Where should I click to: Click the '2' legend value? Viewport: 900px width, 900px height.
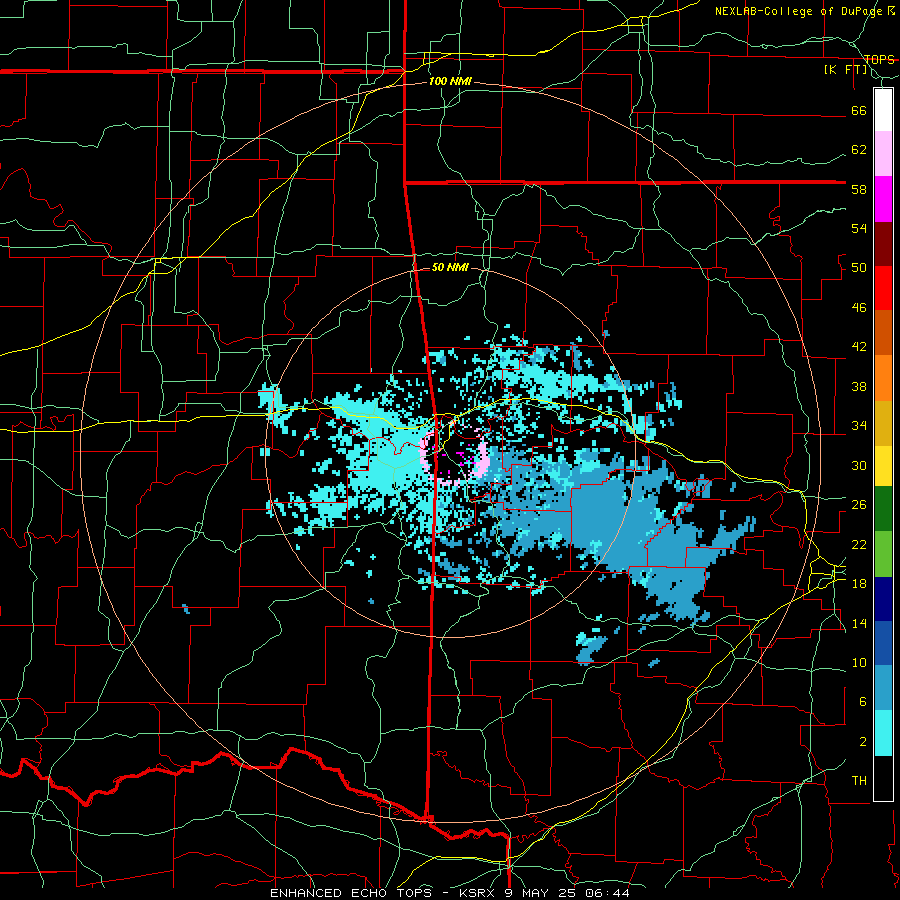point(862,742)
